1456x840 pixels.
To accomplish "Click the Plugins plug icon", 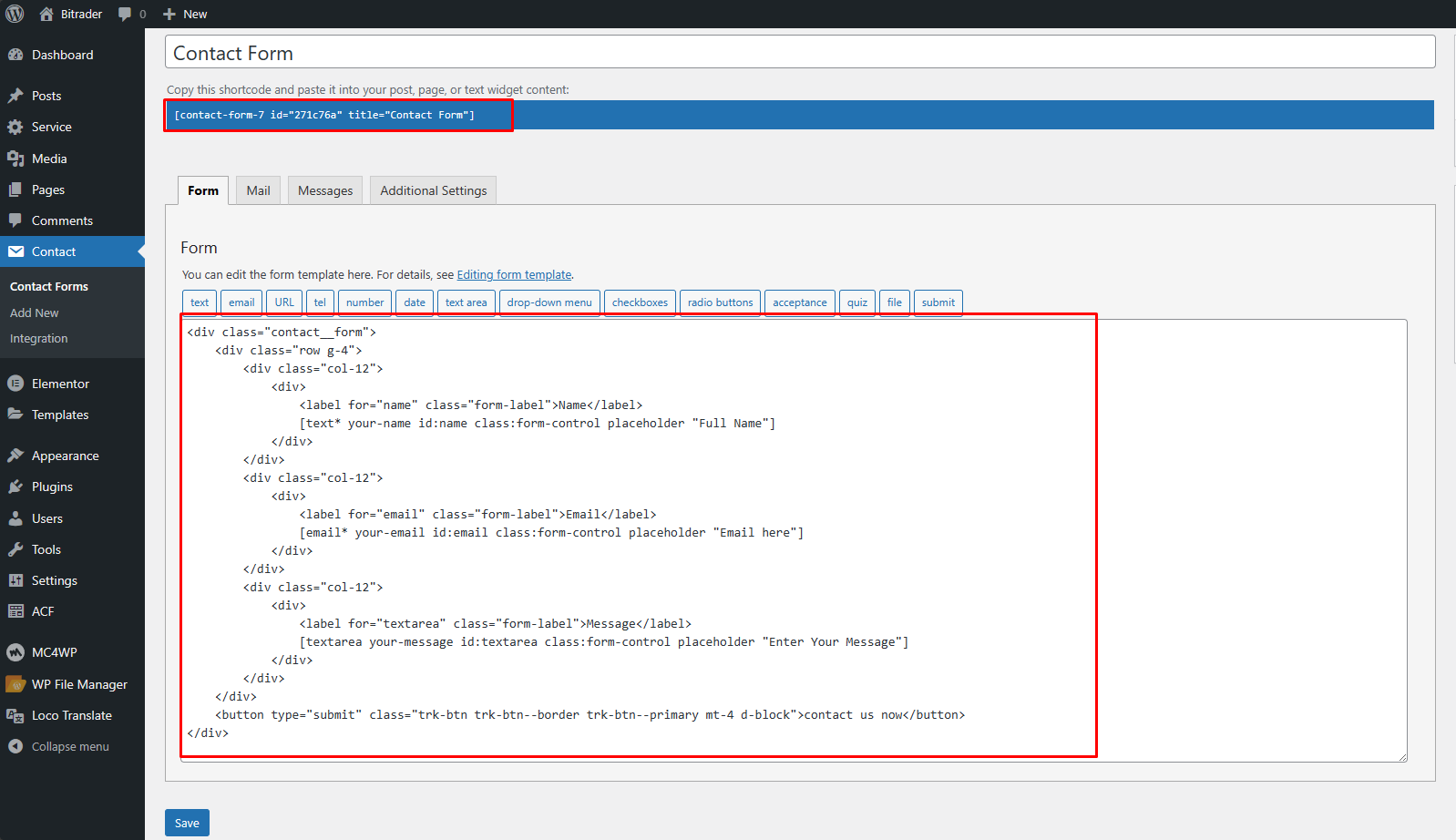I will 15,487.
